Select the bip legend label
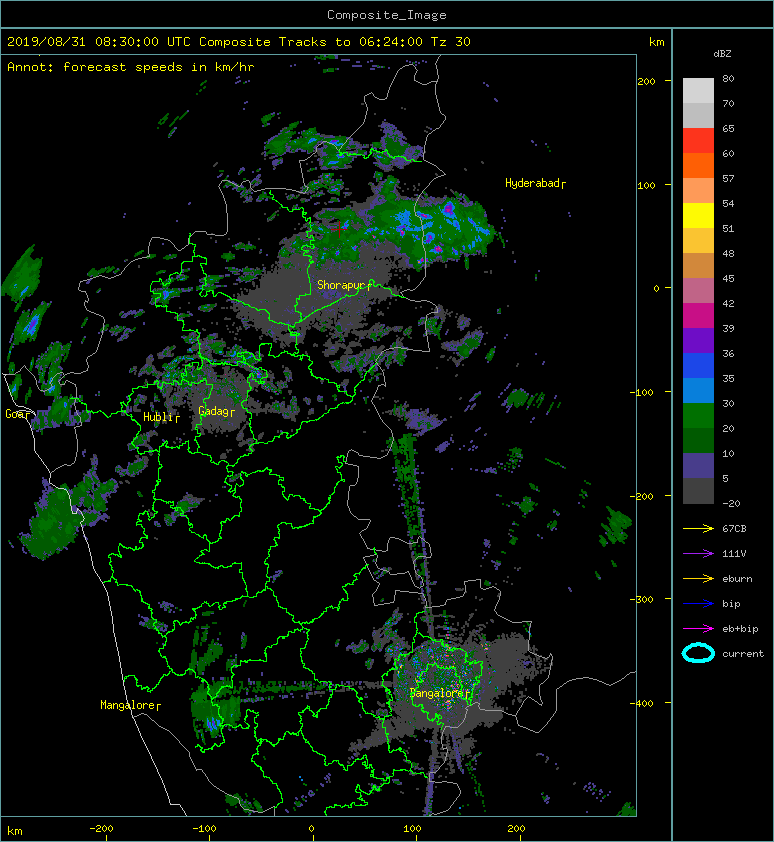The image size is (774, 842). click(x=731, y=604)
